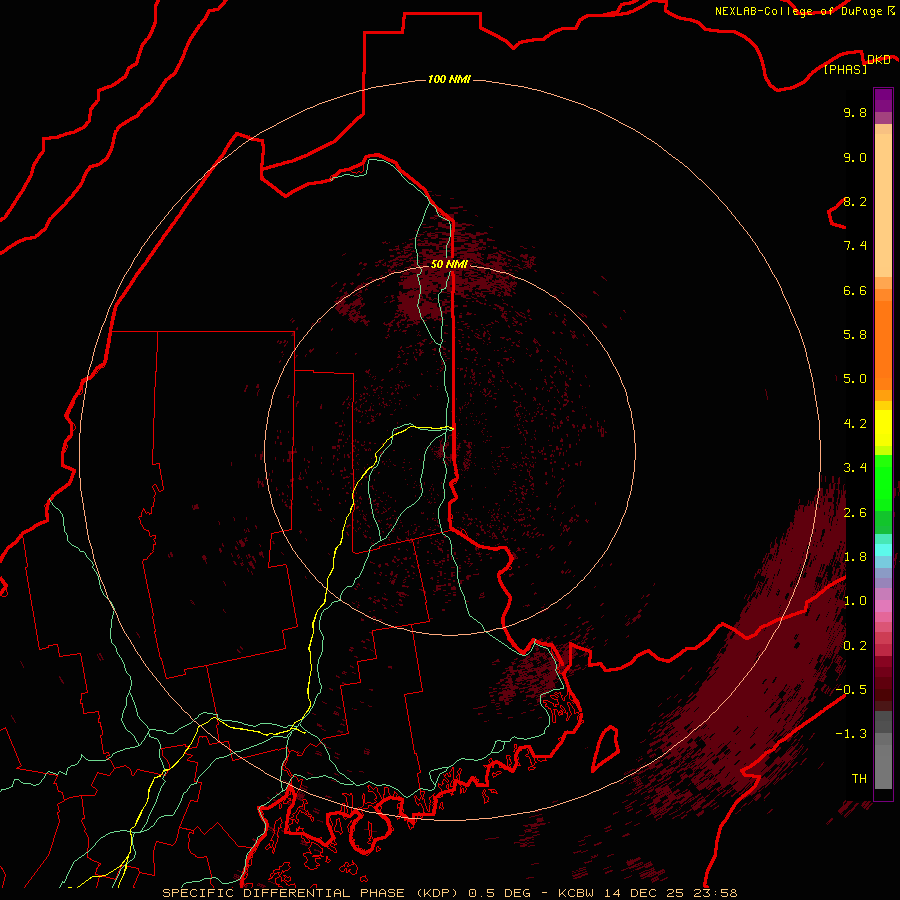Viewport: 900px width, 900px height.
Task: Click the 0.2 color scale value
Action: tap(855, 646)
